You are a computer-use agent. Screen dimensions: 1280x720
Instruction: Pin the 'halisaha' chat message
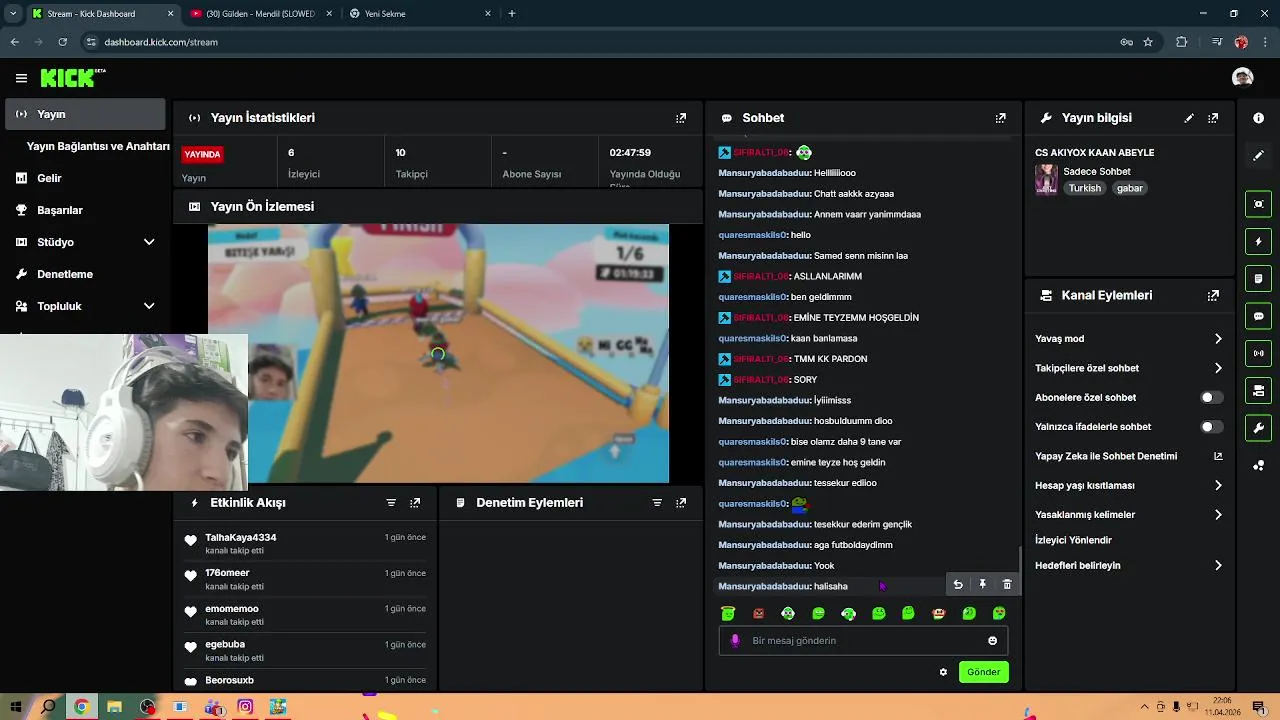tap(982, 585)
